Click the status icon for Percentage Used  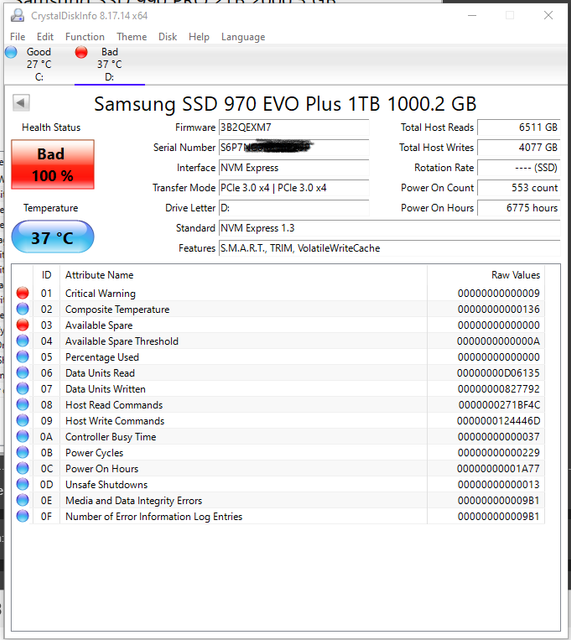point(23,357)
